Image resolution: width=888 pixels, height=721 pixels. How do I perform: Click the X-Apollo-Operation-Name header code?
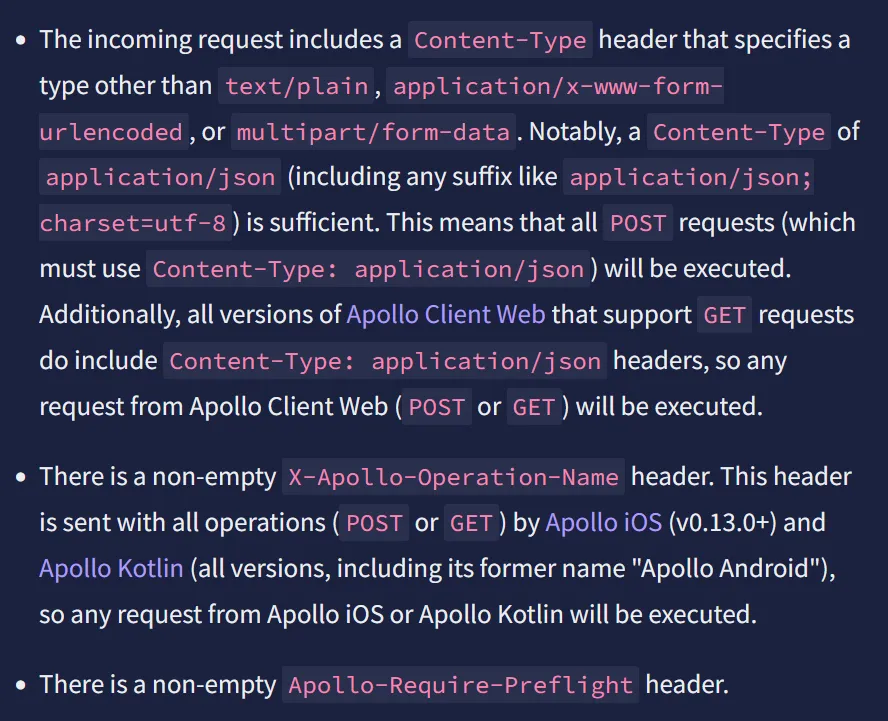[453, 477]
